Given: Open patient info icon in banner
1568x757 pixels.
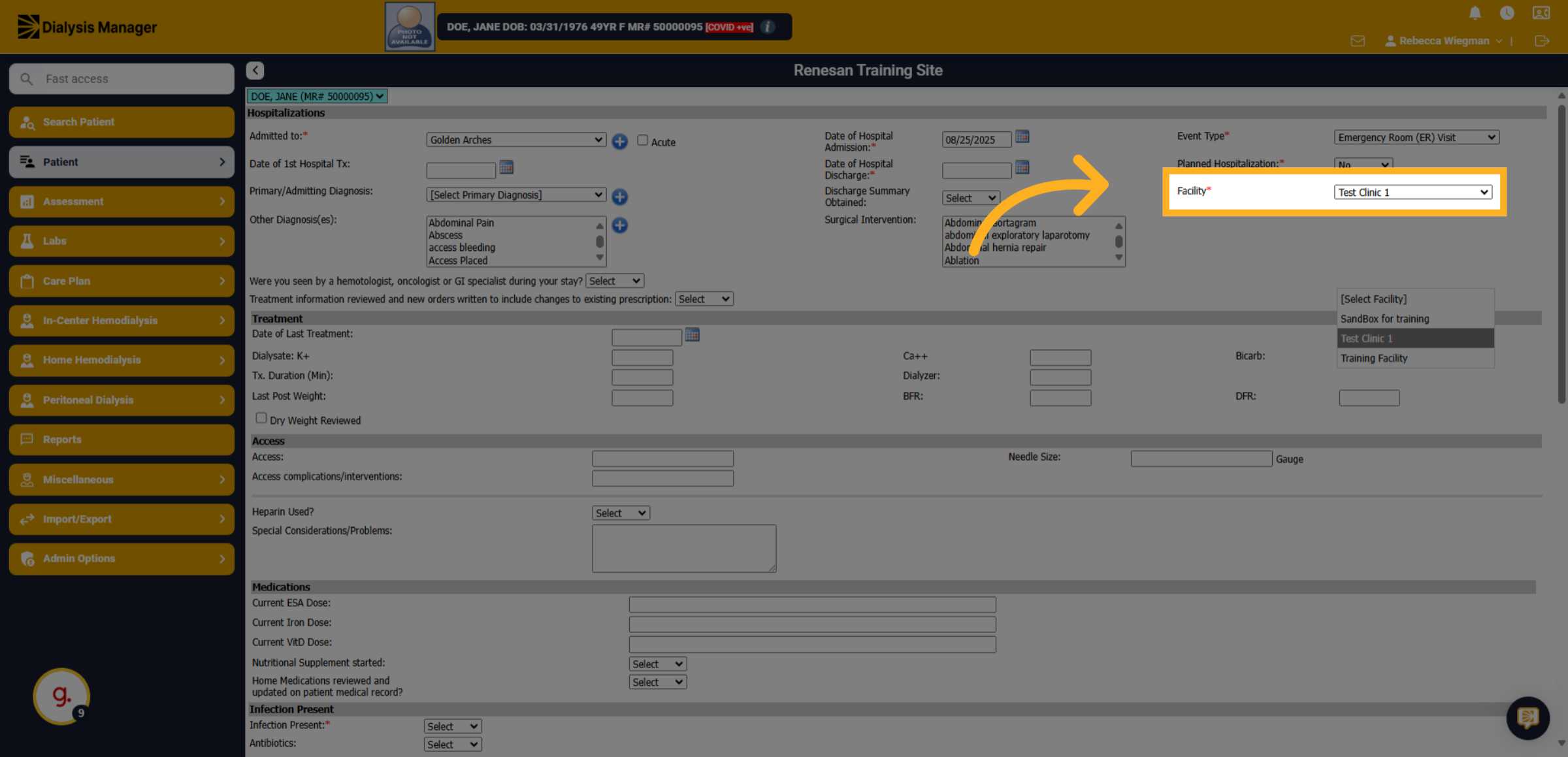Looking at the screenshot, I should (768, 27).
